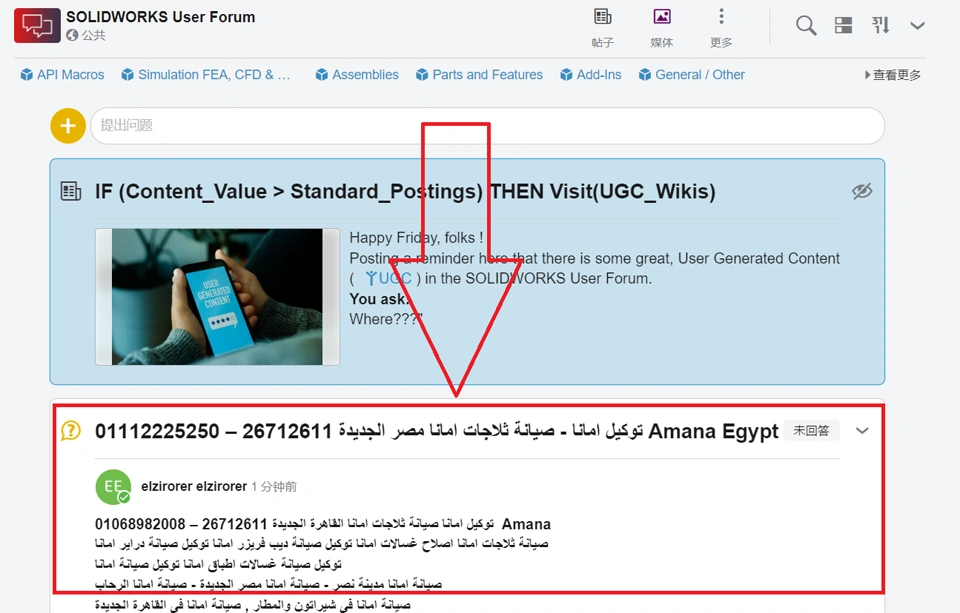Open Parts and Features category

[479, 75]
